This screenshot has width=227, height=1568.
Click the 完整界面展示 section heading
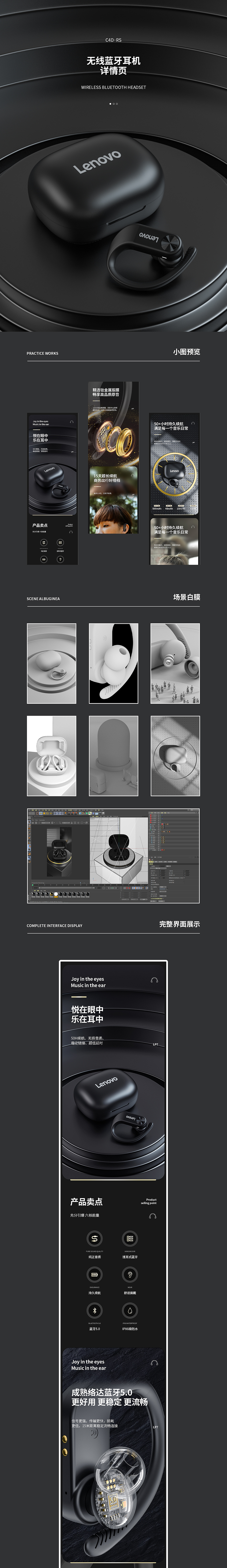(180, 924)
